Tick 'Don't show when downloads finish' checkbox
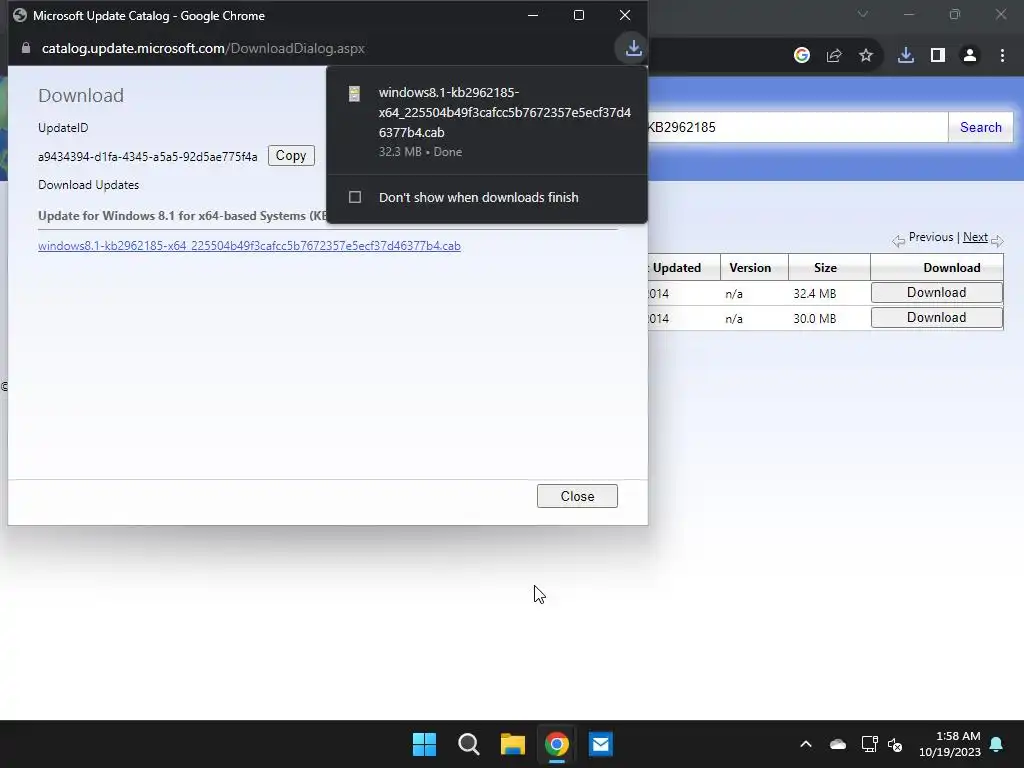 355,197
